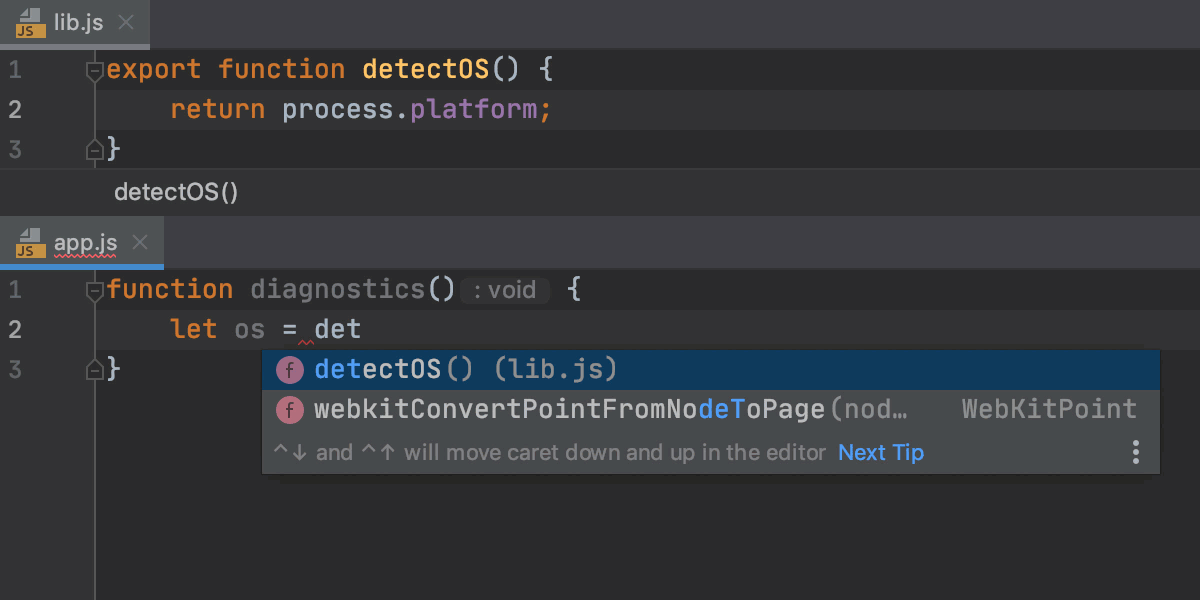This screenshot has width=1200, height=600.
Task: Collapse the detectOS function with its fold arrow
Action: click(95, 69)
